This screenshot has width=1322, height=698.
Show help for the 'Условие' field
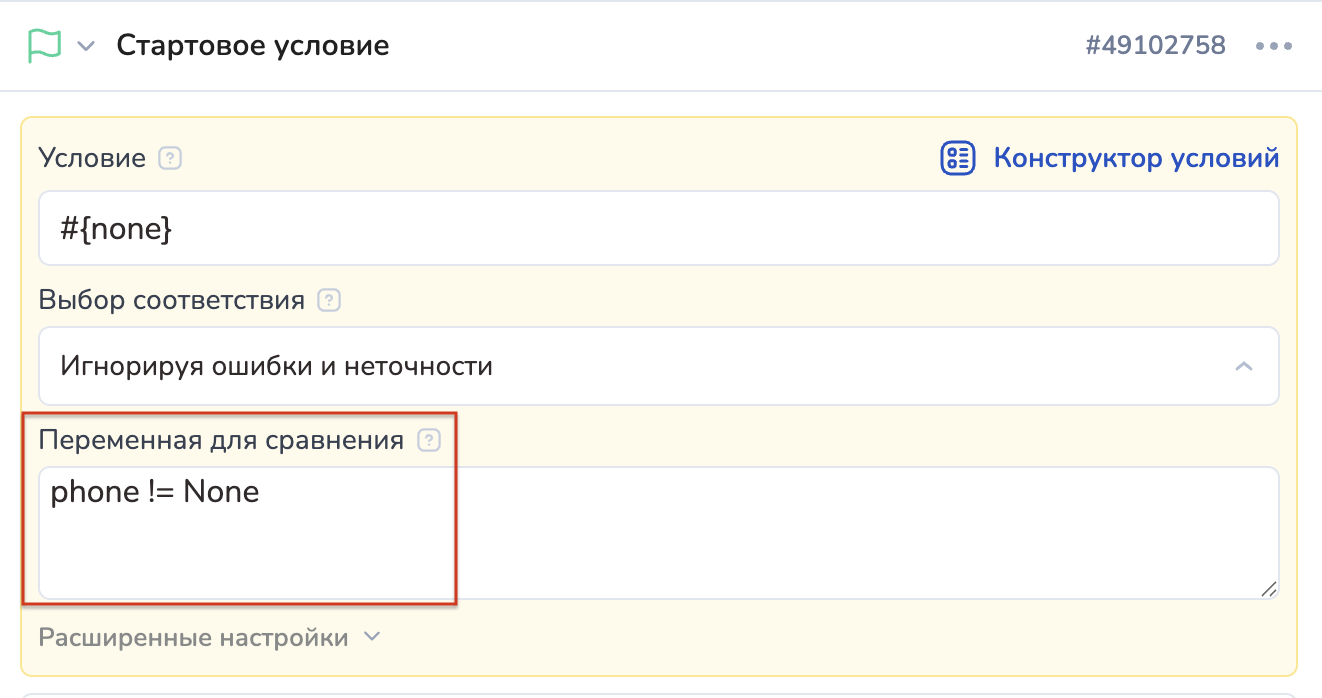pyautogui.click(x=171, y=158)
